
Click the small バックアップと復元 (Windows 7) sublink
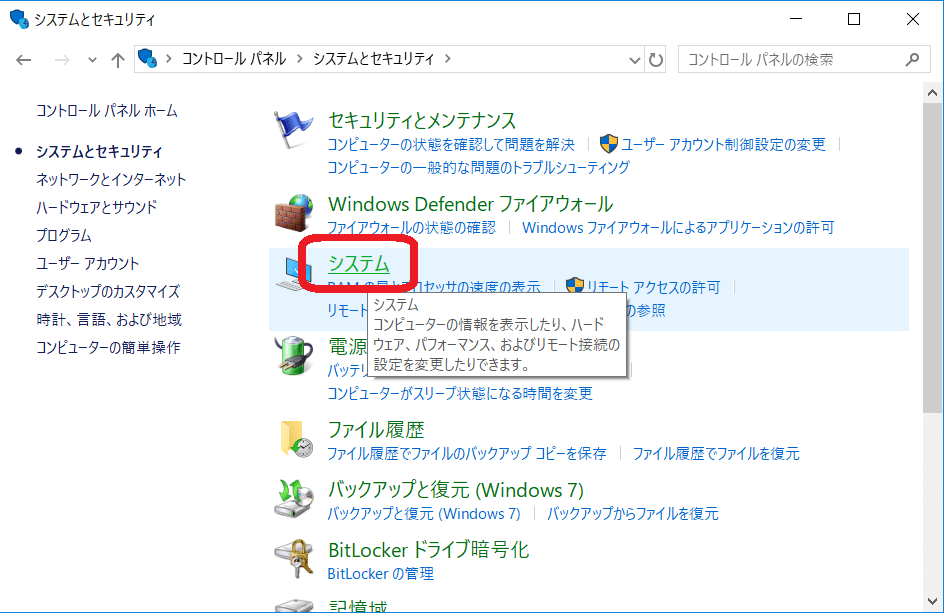[x=424, y=514]
